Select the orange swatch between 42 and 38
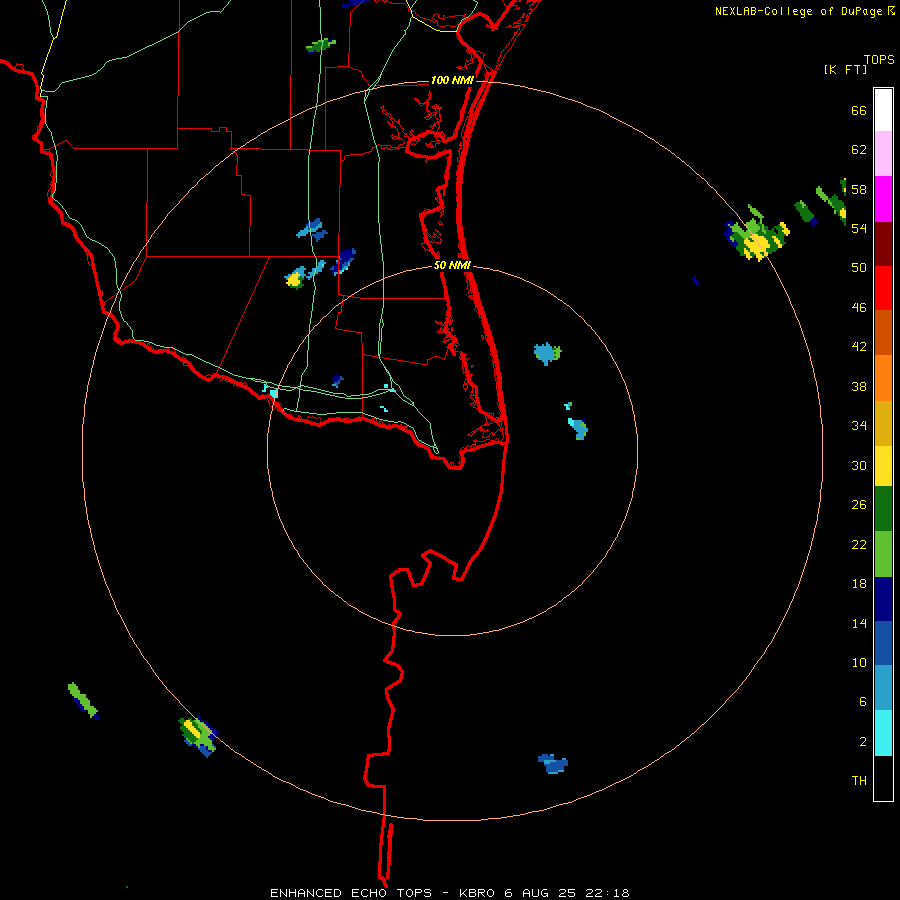The image size is (900, 900). click(x=883, y=378)
